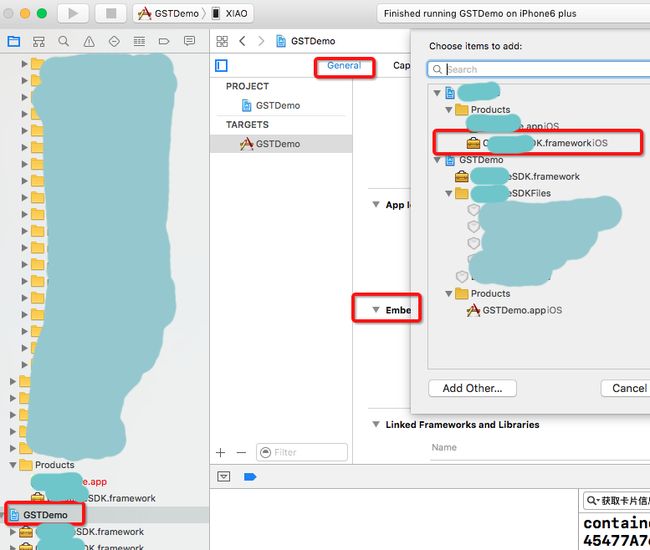
Task: Run the project with the Play button
Action: pos(73,13)
